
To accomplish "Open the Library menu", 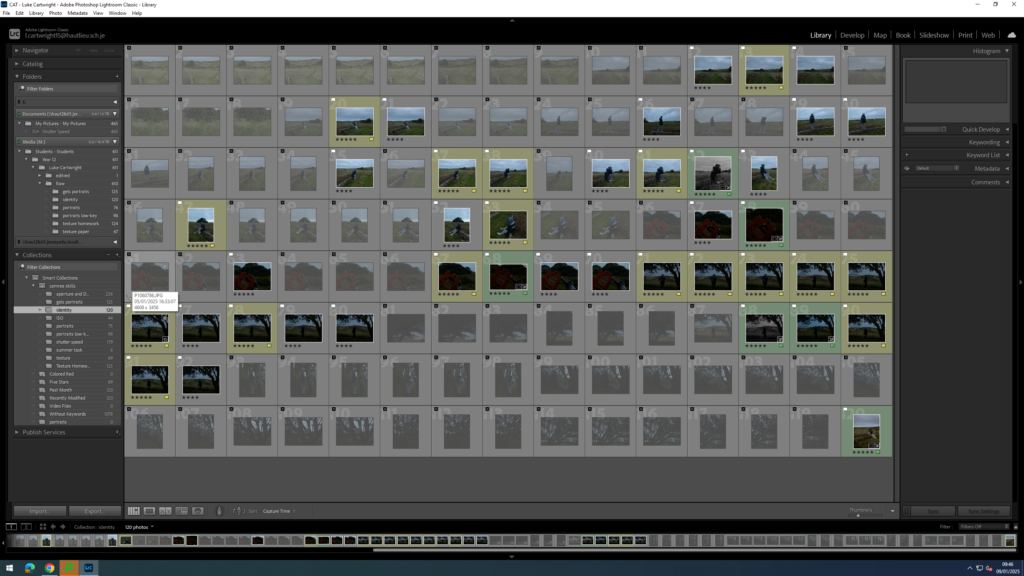I will coord(36,13).
